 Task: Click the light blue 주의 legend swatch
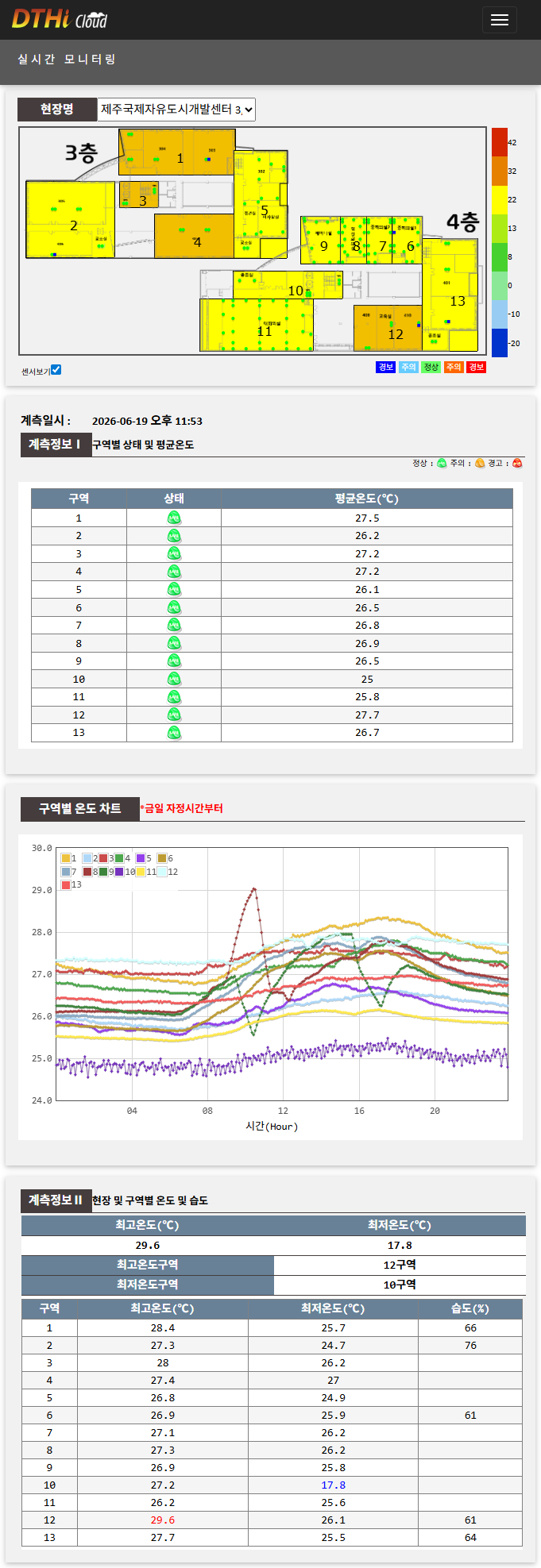pyautogui.click(x=408, y=367)
